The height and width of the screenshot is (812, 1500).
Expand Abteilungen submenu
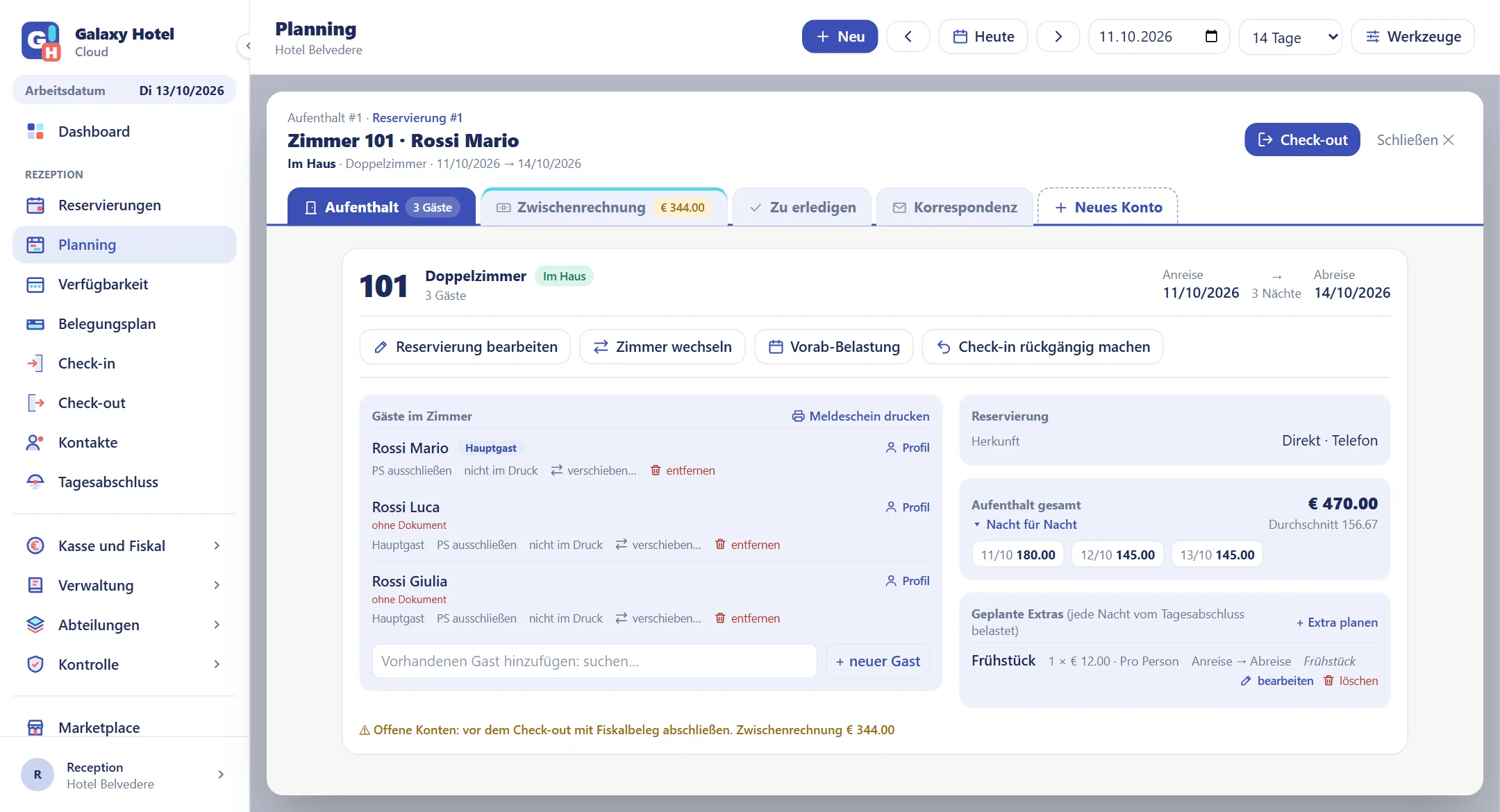pos(124,625)
